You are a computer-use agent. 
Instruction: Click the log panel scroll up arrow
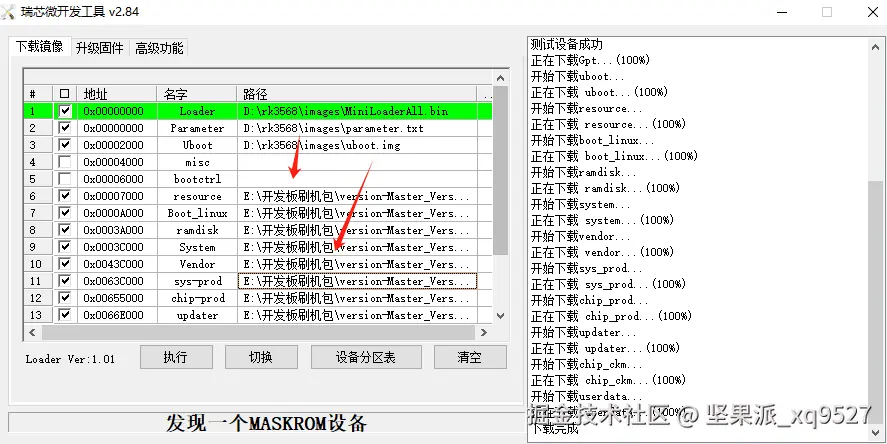[875, 48]
